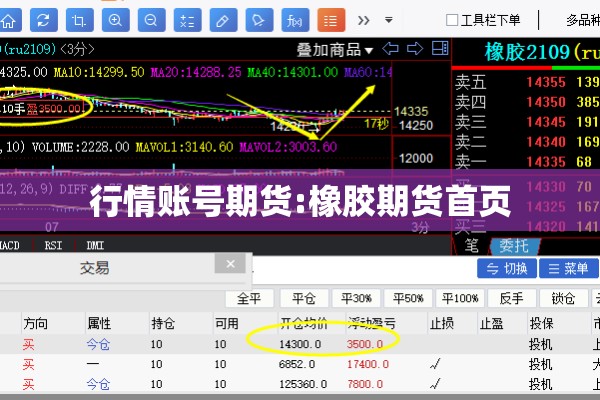Select the 笔 tab
This screenshot has height=400, width=600.
click(471, 246)
